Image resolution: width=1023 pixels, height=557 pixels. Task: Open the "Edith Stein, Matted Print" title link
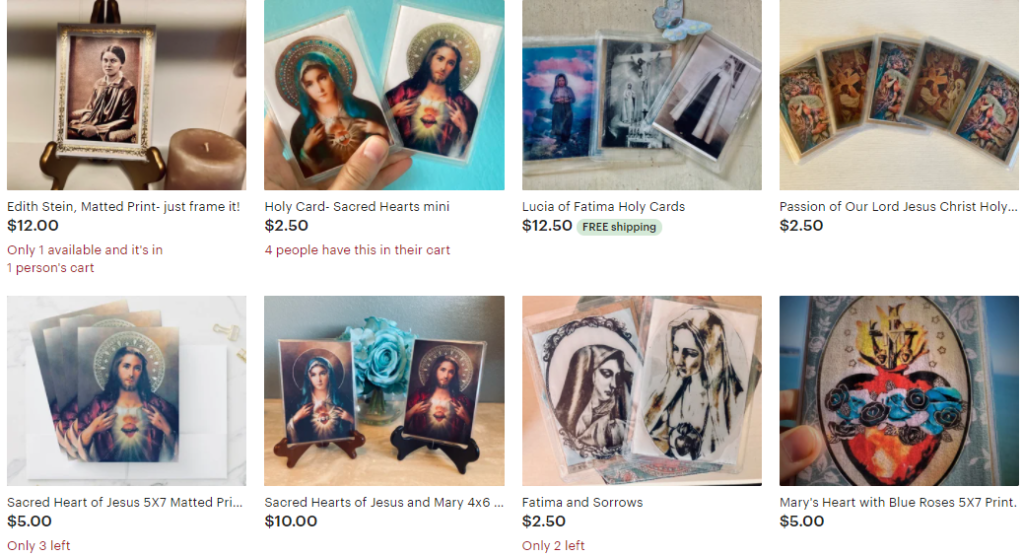coord(123,206)
